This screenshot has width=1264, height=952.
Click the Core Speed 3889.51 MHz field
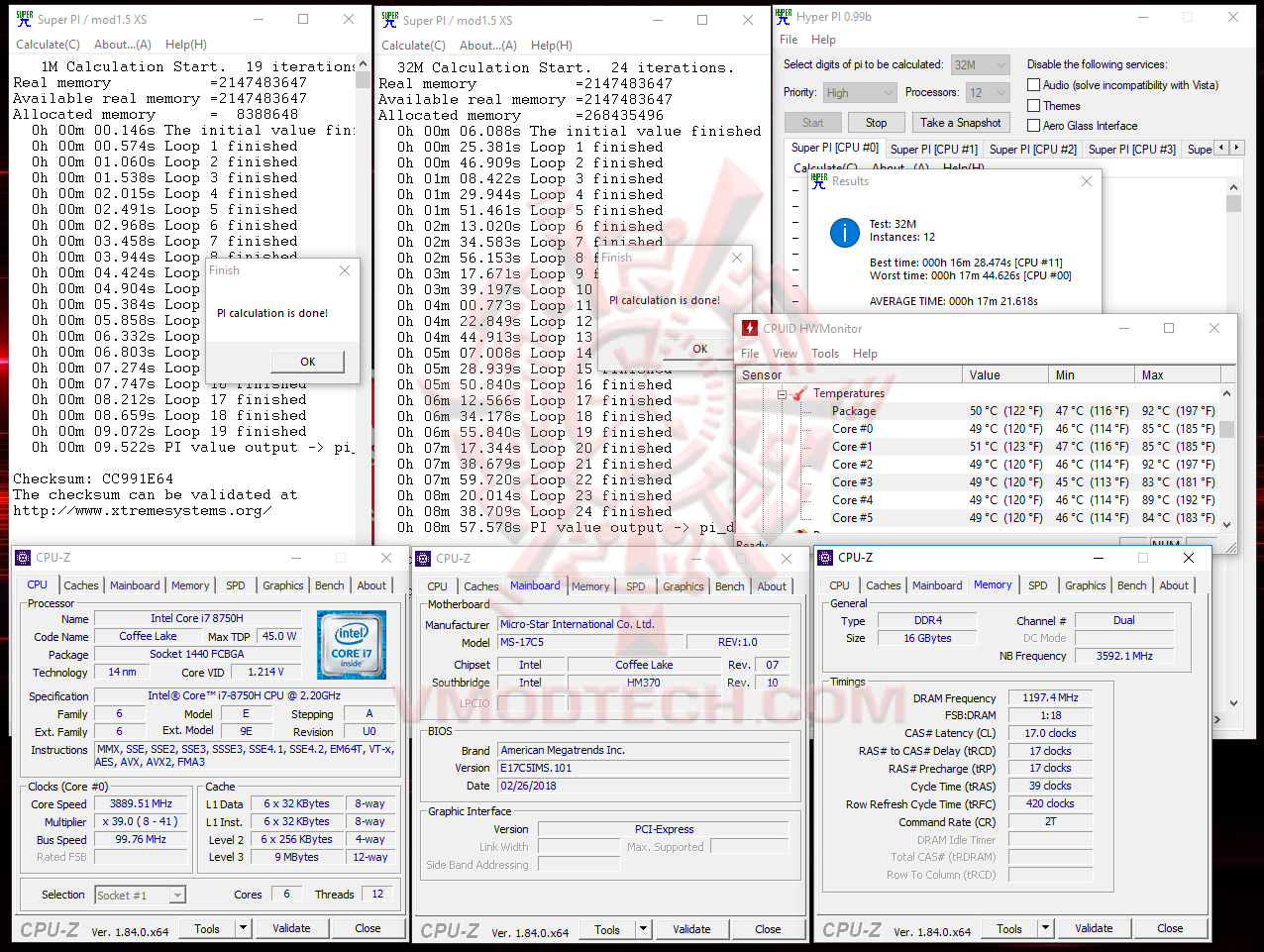141,803
